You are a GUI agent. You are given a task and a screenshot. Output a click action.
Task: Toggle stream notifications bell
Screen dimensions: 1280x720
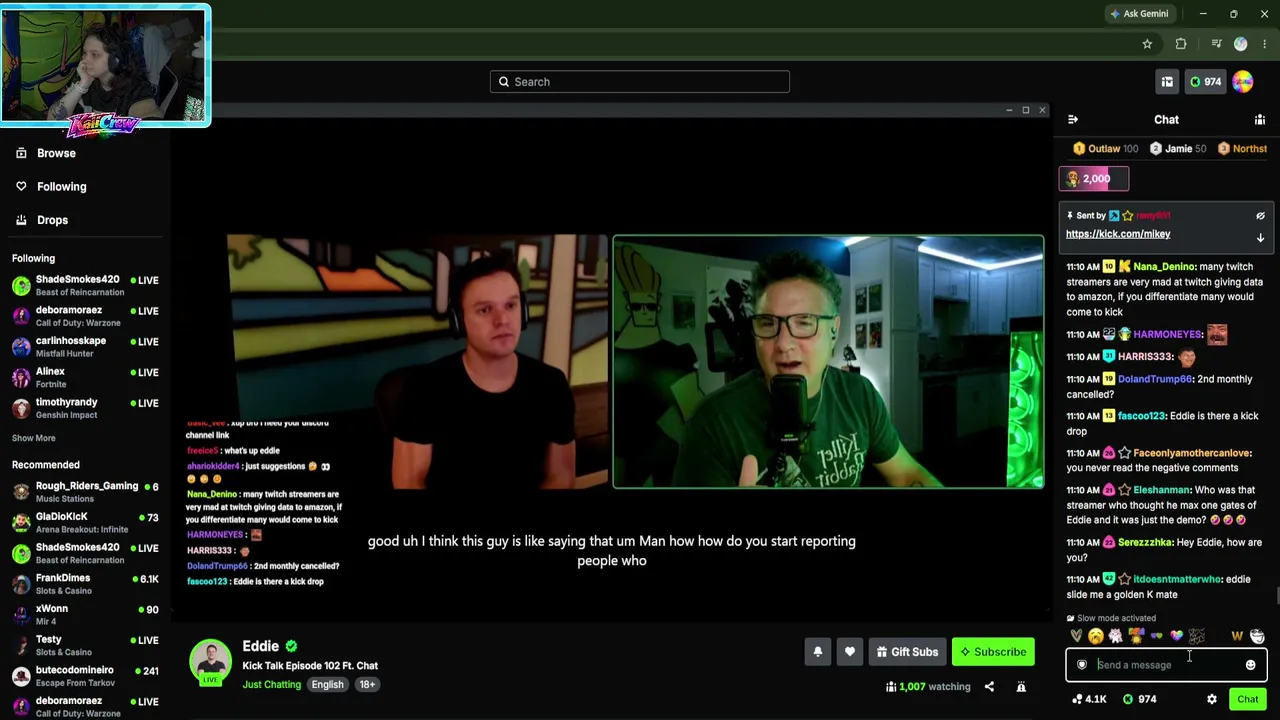coord(818,652)
